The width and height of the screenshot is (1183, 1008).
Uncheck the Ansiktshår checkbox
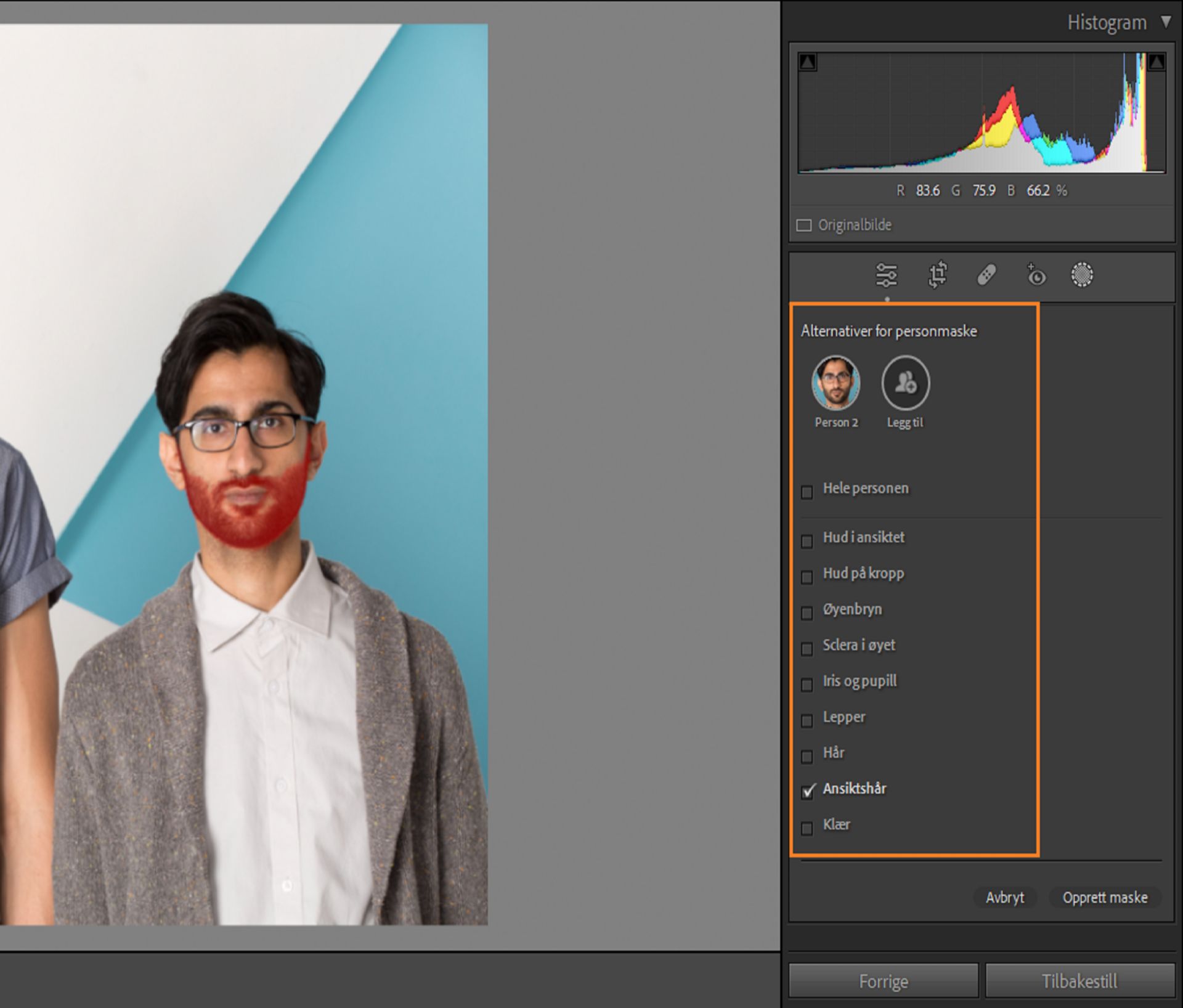point(808,791)
